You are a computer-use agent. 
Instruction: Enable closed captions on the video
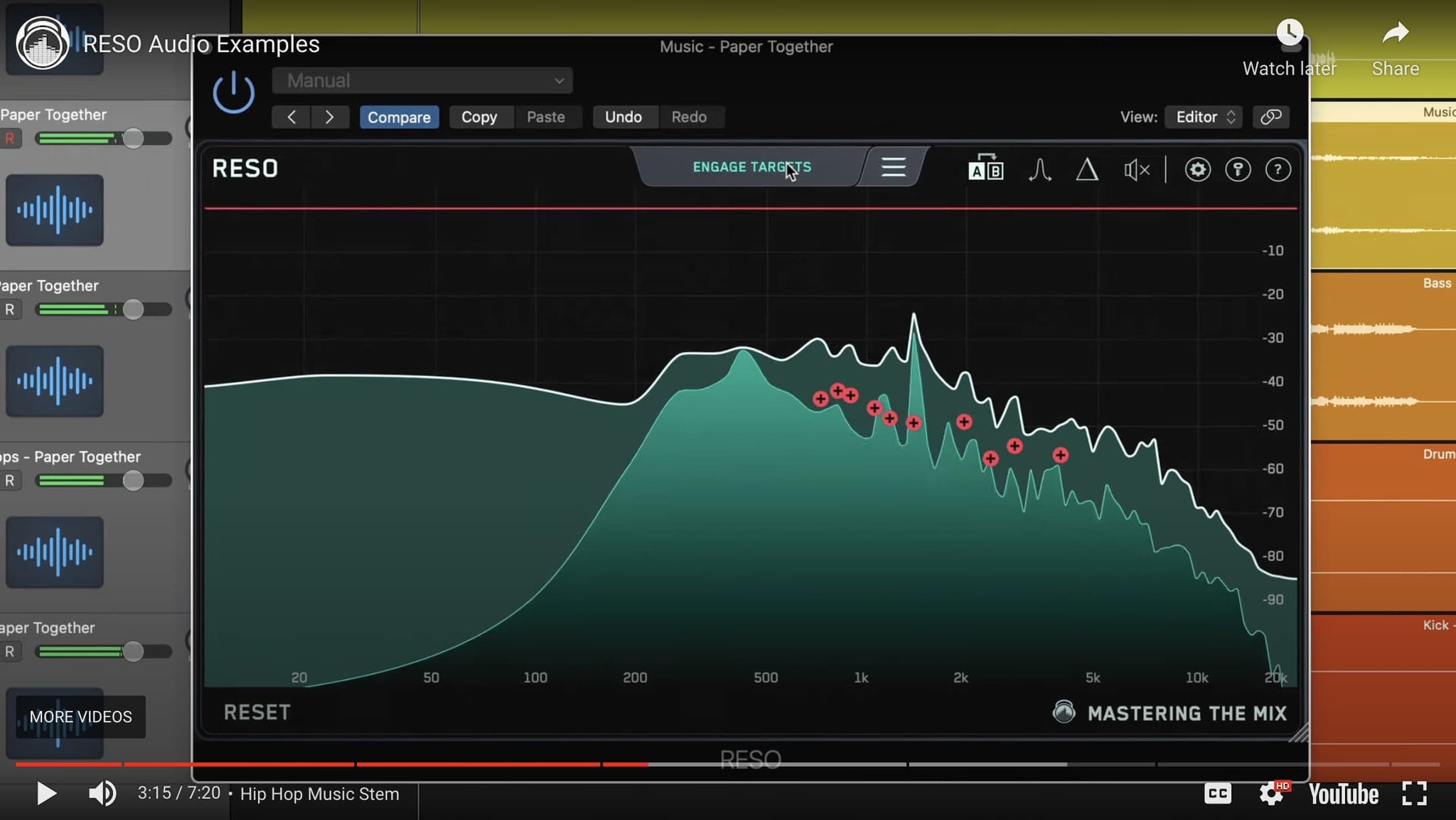(x=1218, y=793)
